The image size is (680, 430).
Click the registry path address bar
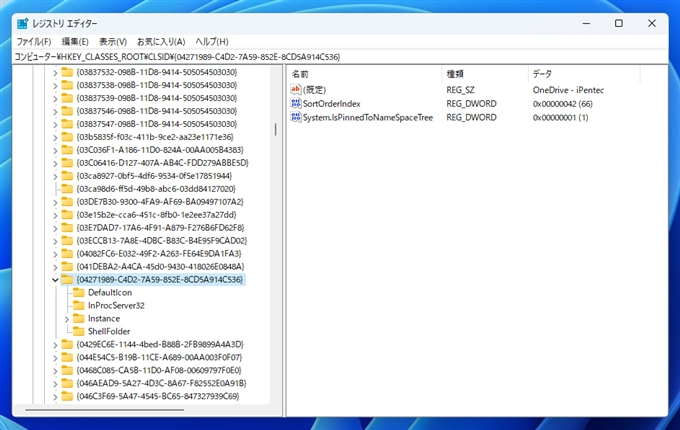tap(340, 57)
